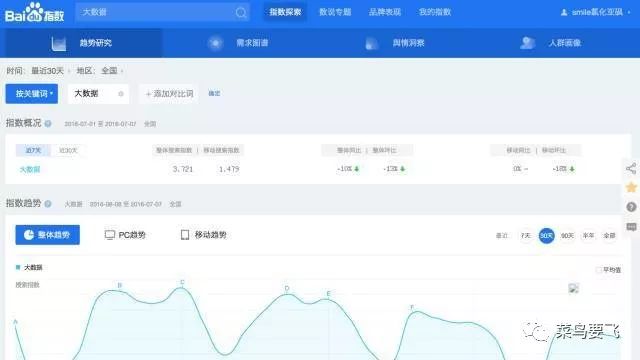This screenshot has width=640, height=360.
Task: Click chart marker F on the trend line
Action: [412, 307]
